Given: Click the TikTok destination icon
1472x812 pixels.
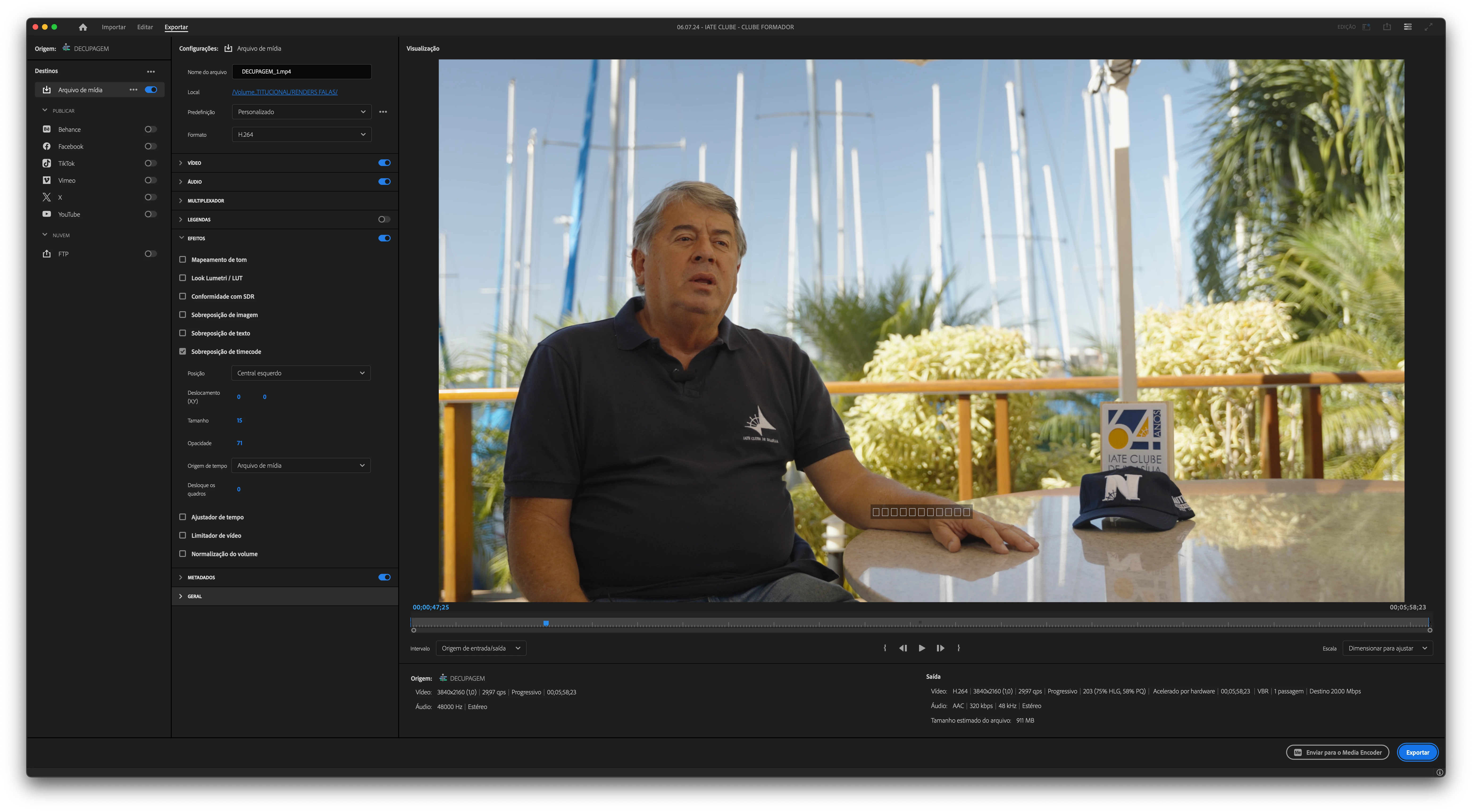Looking at the screenshot, I should tap(47, 163).
